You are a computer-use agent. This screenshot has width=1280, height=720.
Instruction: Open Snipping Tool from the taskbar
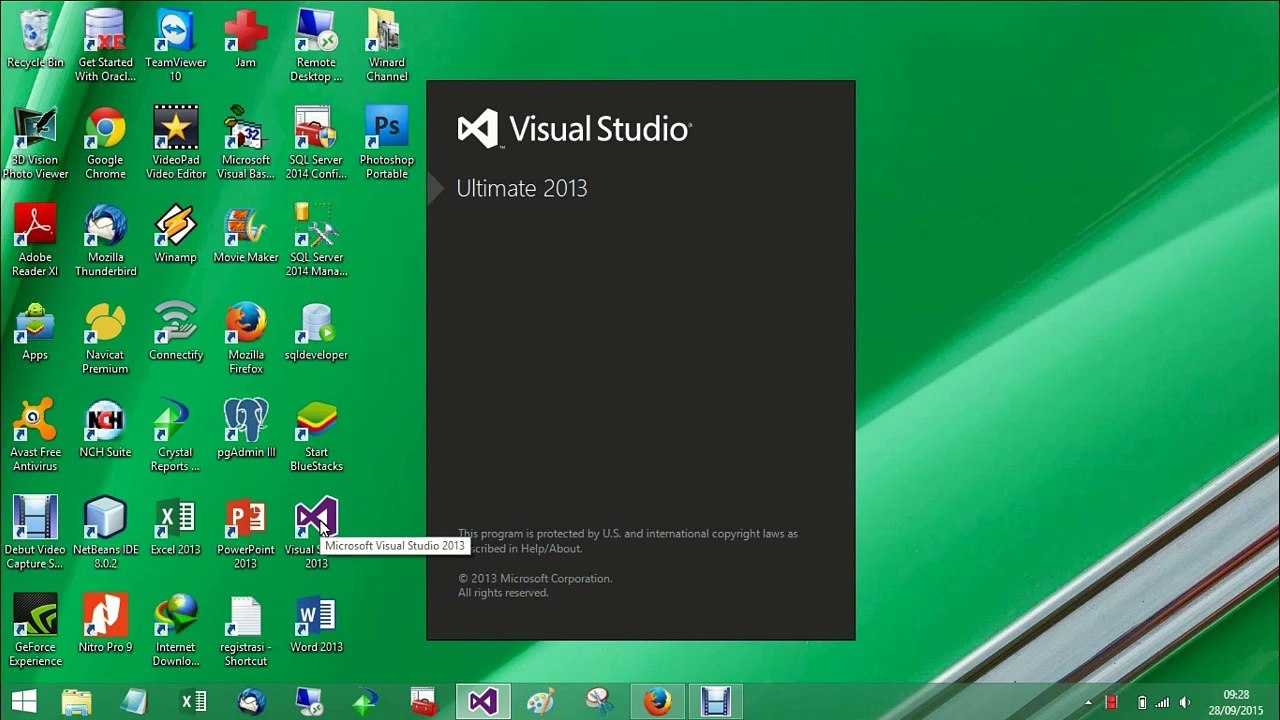(x=599, y=702)
